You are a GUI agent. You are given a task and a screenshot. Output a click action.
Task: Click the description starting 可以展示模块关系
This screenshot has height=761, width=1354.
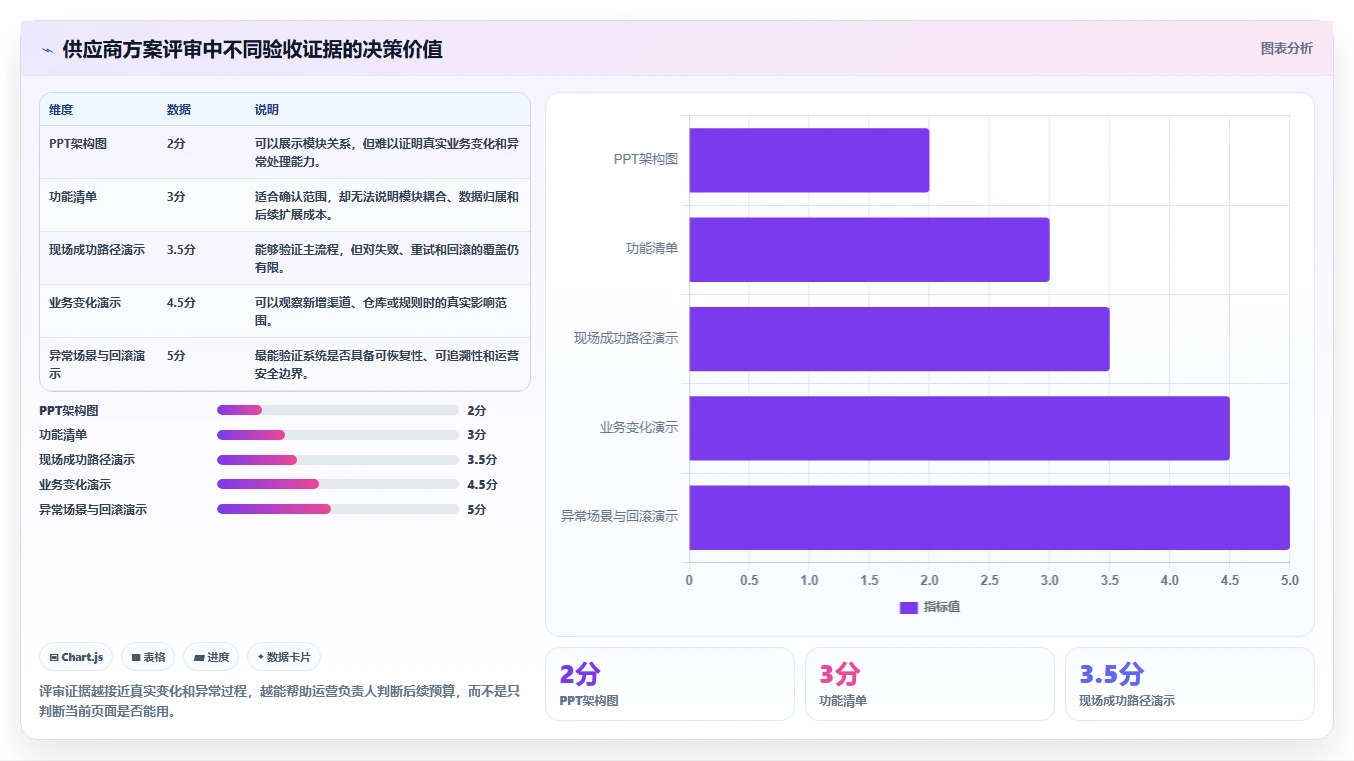(387, 152)
